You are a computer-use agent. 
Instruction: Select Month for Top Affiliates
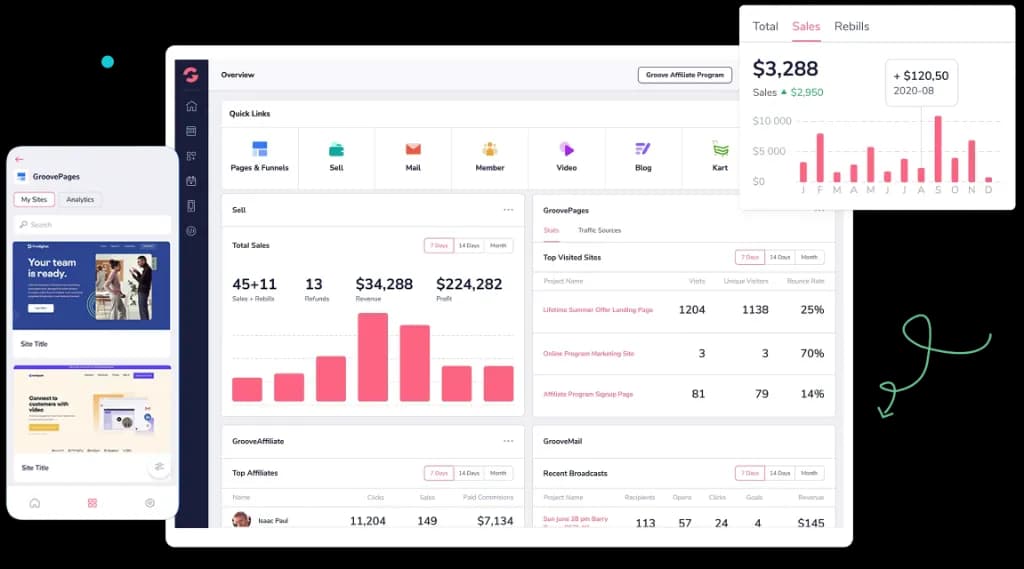click(x=498, y=473)
